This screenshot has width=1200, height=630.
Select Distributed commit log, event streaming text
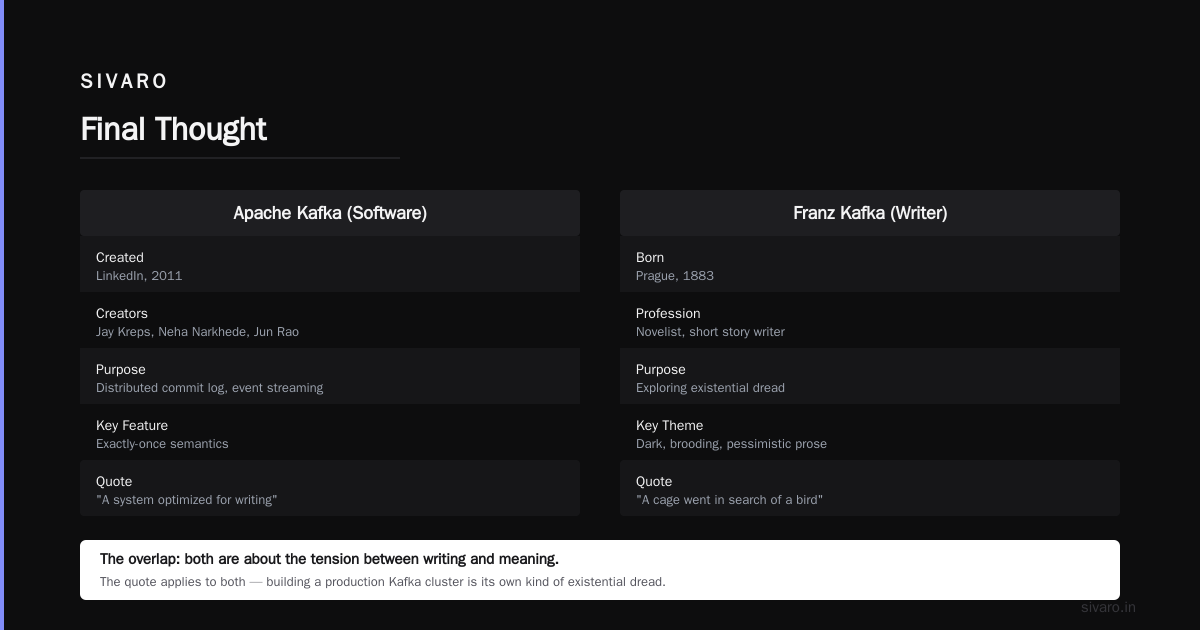tap(210, 387)
